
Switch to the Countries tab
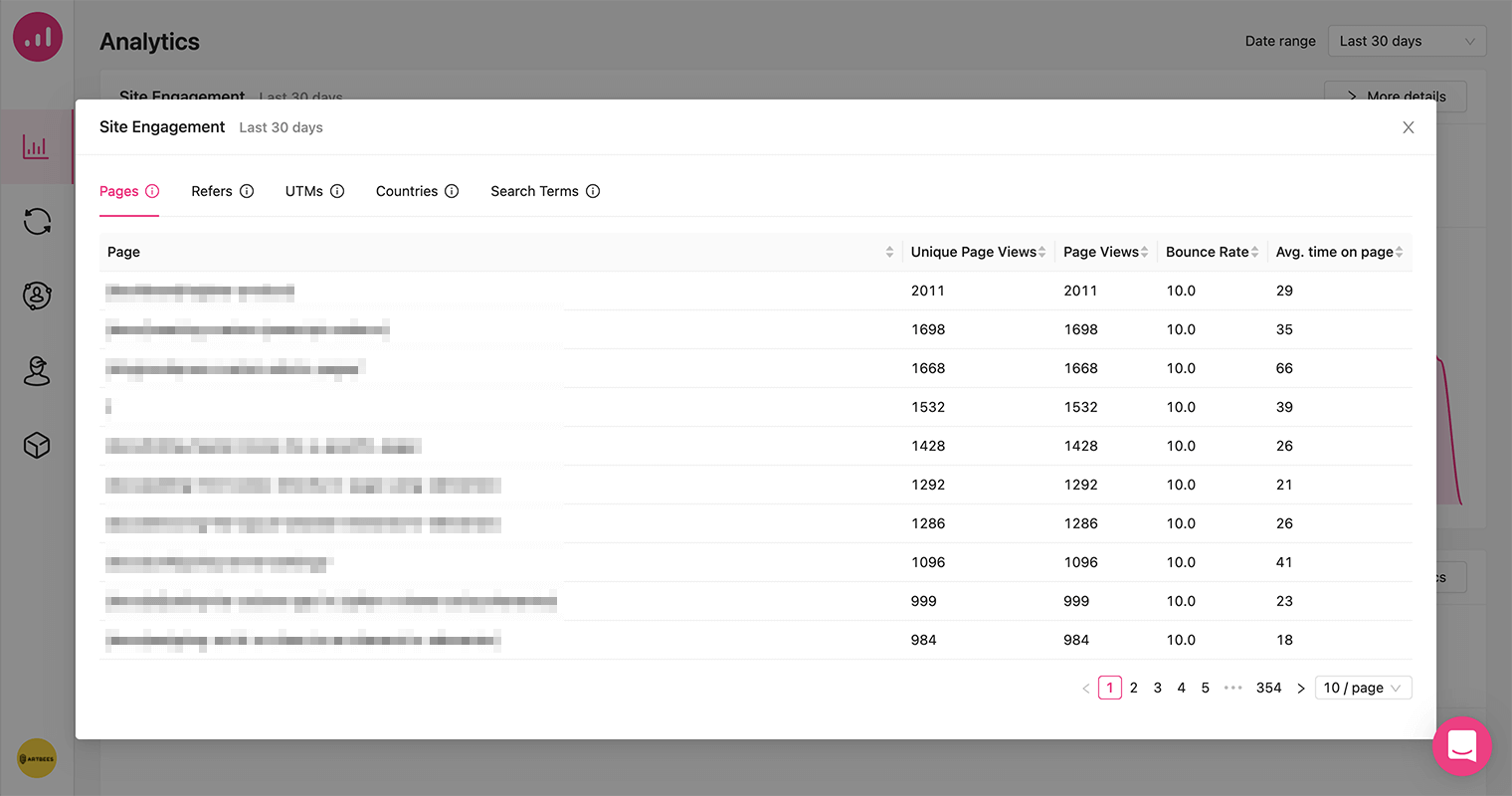point(407,191)
